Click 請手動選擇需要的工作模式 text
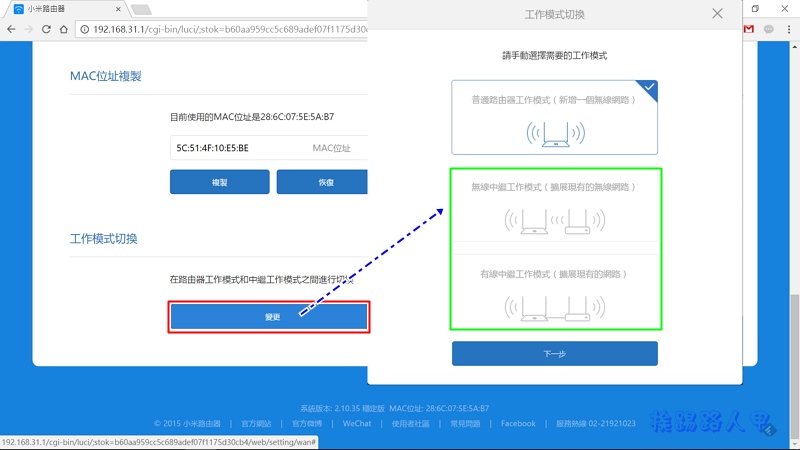Viewport: 800px width, 450px height. click(x=555, y=56)
